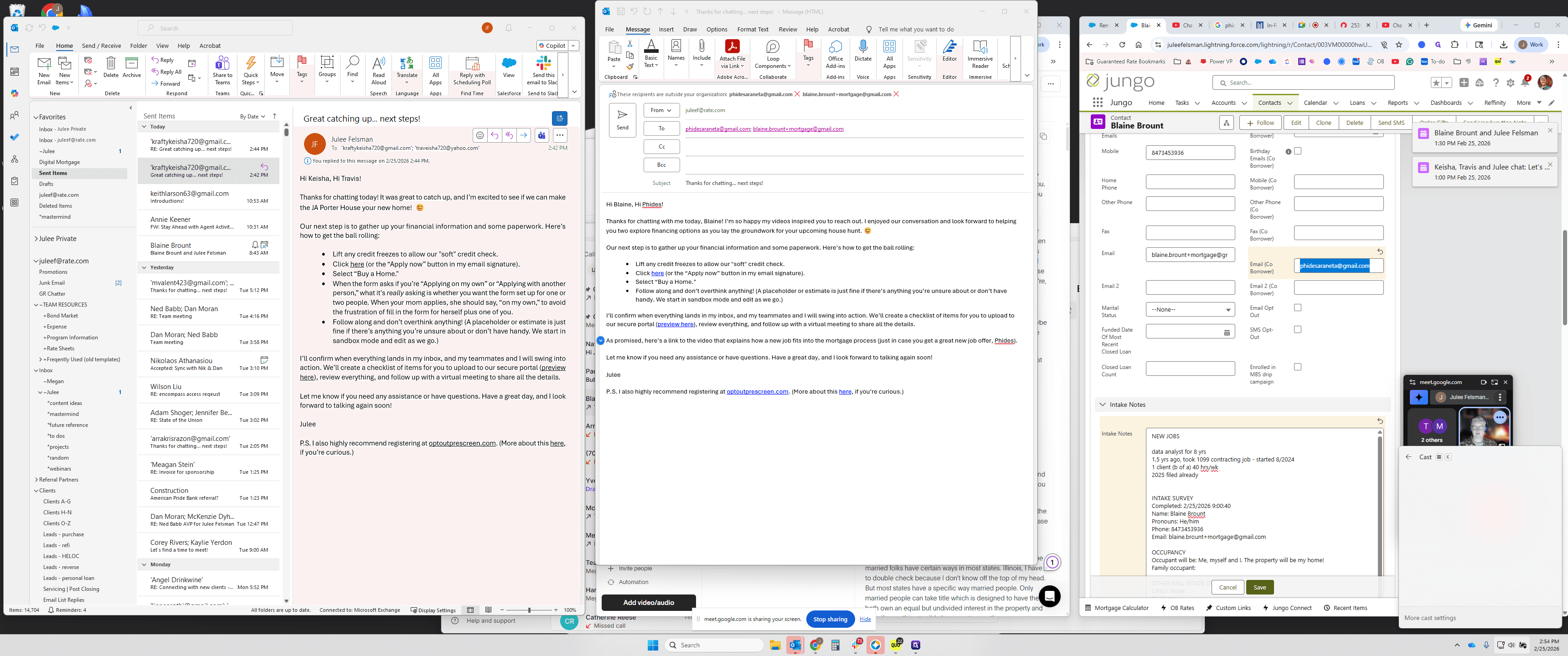Toggle the Email Opt Out checkbox
This screenshot has width=1568, height=656.
point(1298,308)
